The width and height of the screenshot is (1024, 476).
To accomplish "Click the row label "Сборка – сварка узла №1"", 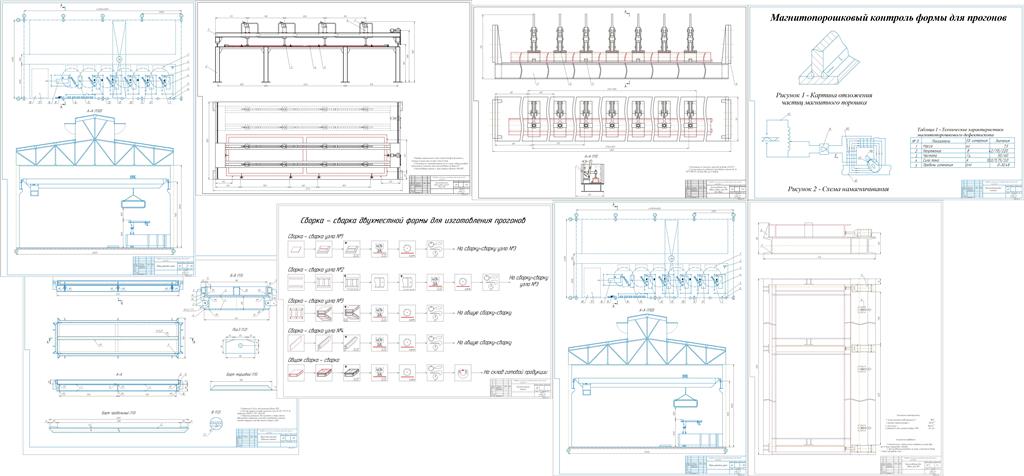I will pyautogui.click(x=316, y=236).
